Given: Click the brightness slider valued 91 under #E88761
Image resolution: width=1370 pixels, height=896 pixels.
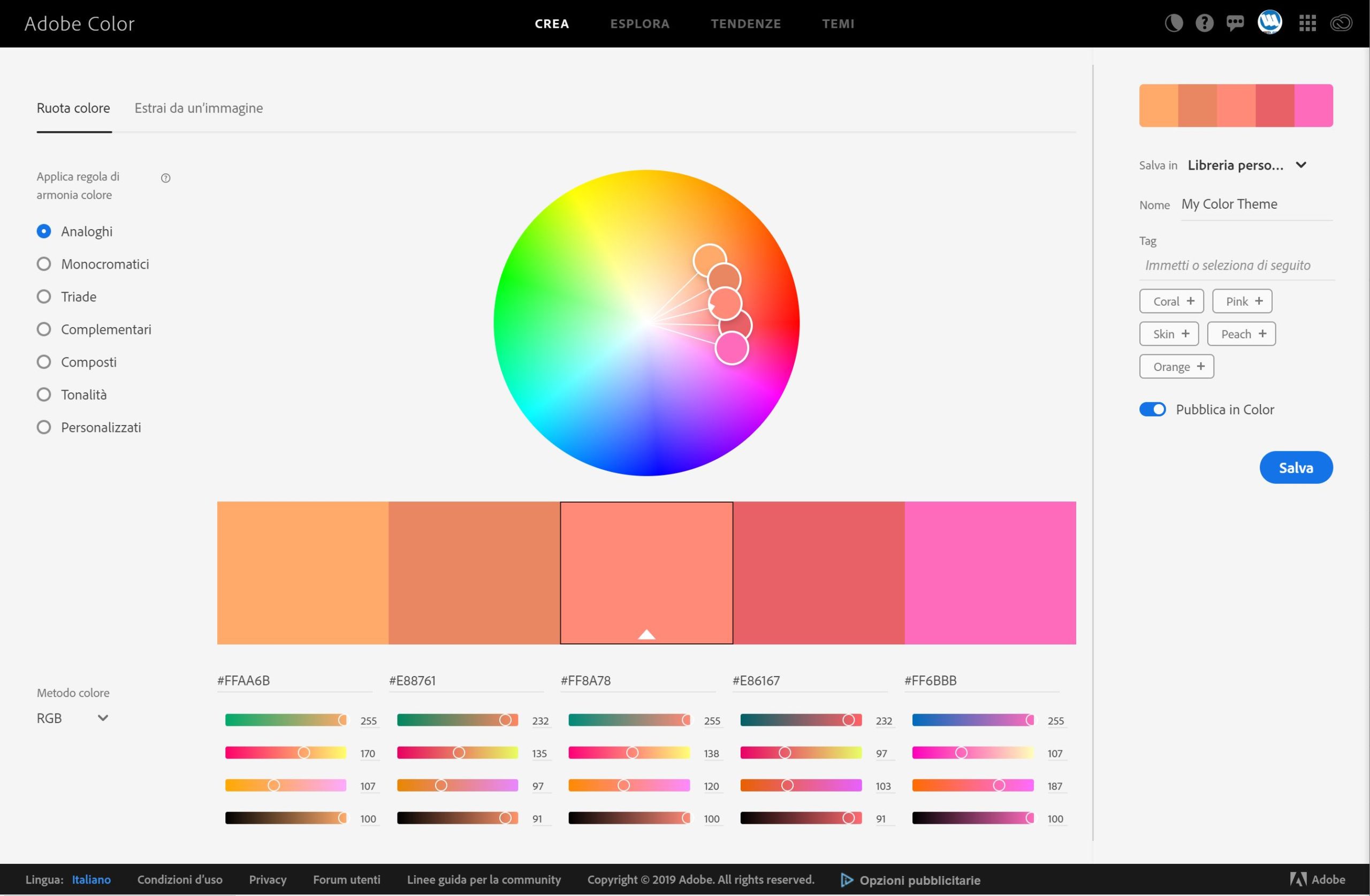Looking at the screenshot, I should point(458,818).
